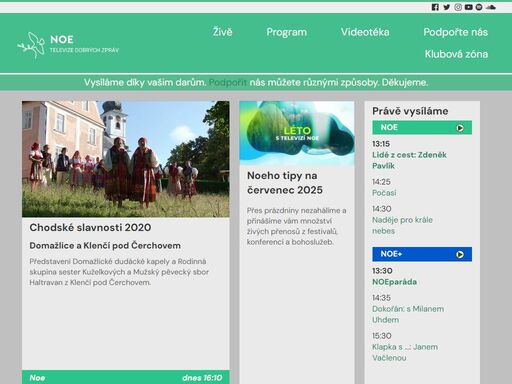
Task: Open the Instagram profile icon
Action: pyautogui.click(x=458, y=7)
